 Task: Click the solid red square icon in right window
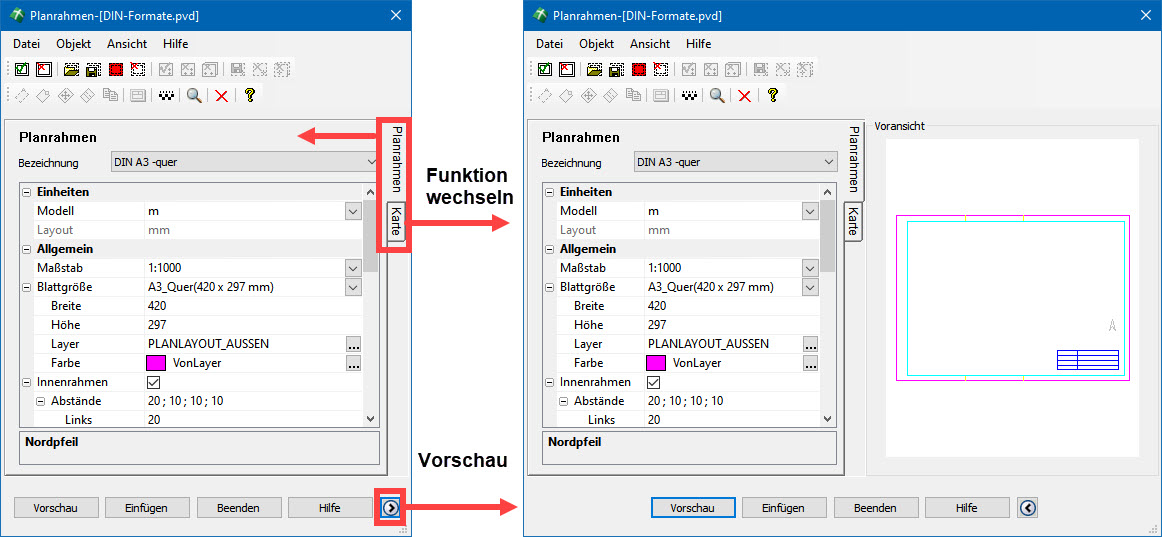pos(638,70)
